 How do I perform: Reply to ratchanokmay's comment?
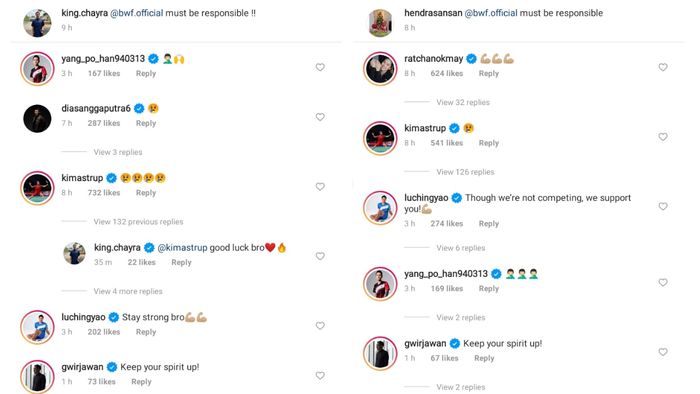(x=489, y=73)
